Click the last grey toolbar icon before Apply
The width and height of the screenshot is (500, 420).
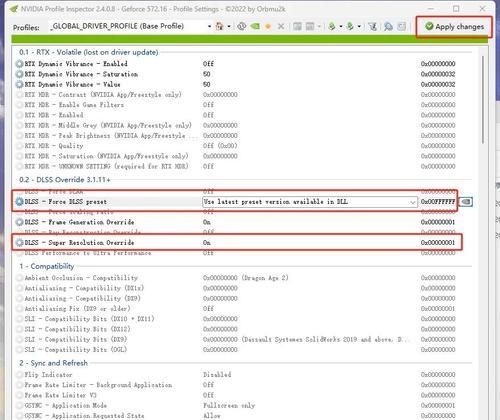coord(402,26)
